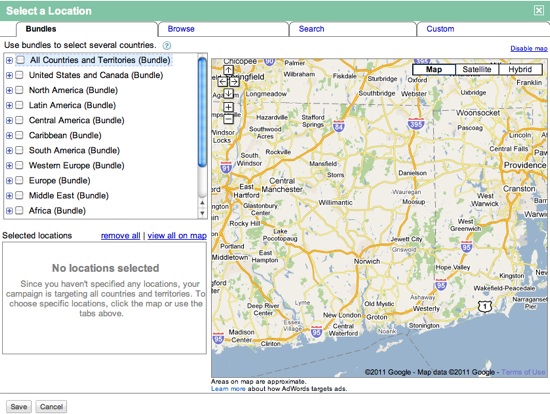550x414 pixels.
Task: Check Middle East bundle
Action: pyautogui.click(x=19, y=196)
